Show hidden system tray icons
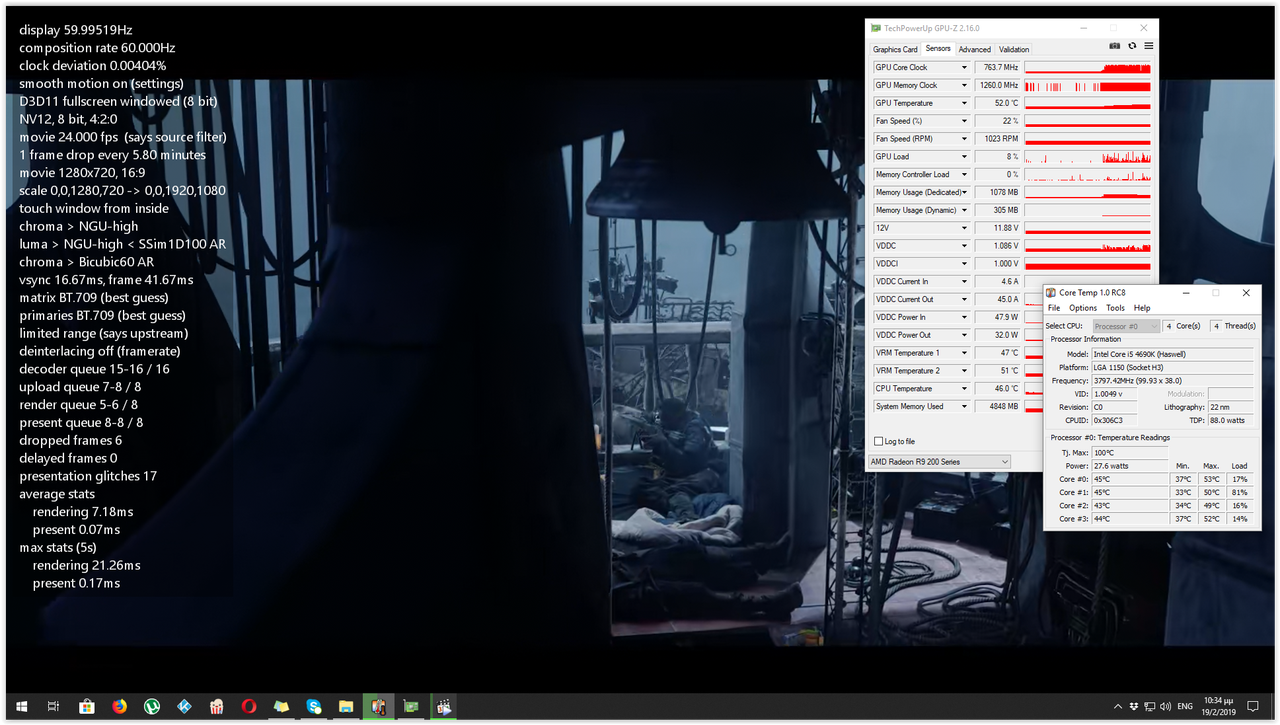The image size is (1280, 725). [x=1118, y=706]
